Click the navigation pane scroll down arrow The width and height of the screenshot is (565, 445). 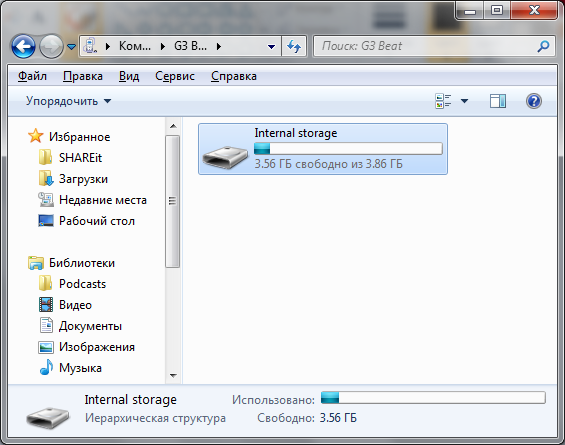click(x=173, y=375)
